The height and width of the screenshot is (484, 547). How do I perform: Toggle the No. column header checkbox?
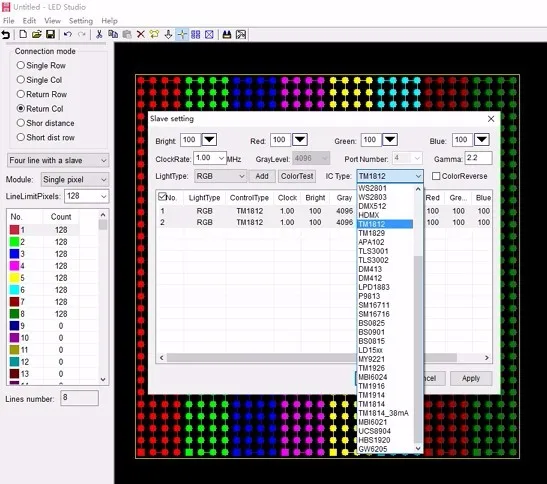tap(162, 196)
